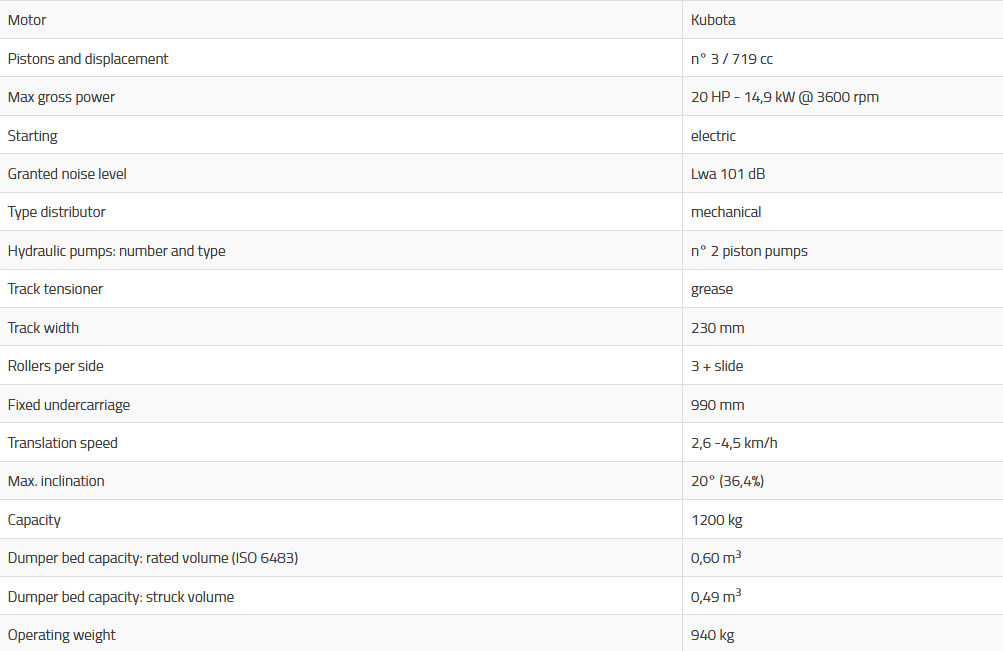
Task: Select the mechanical distributor value
Action: 726,212
